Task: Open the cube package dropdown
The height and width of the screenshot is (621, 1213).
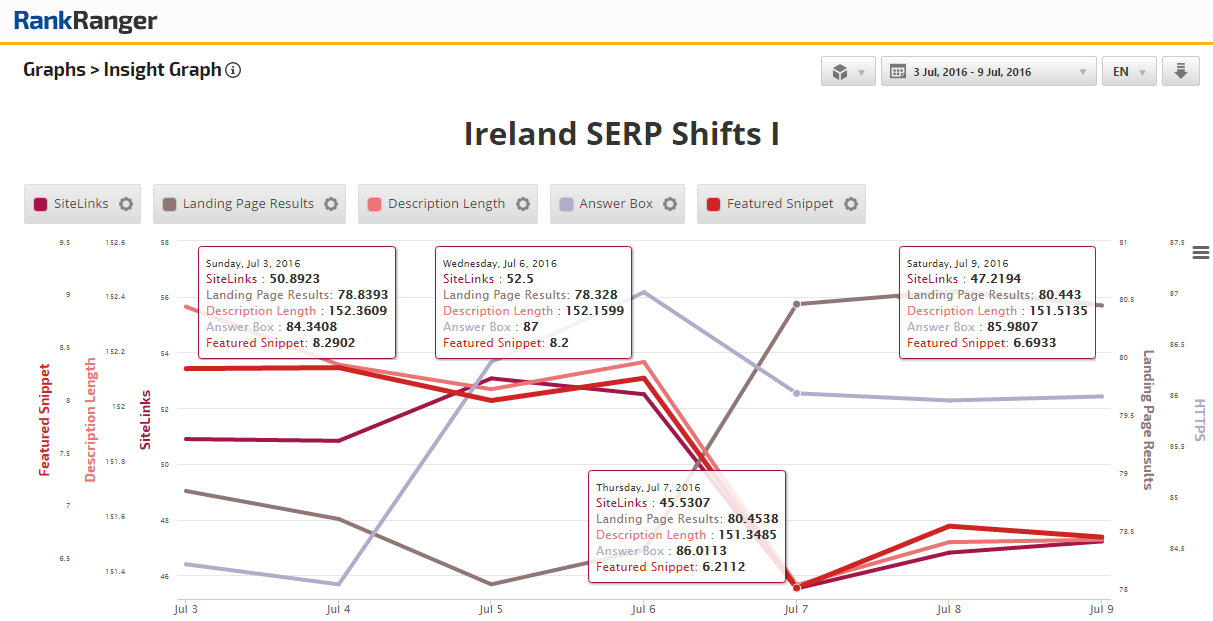Action: click(848, 72)
